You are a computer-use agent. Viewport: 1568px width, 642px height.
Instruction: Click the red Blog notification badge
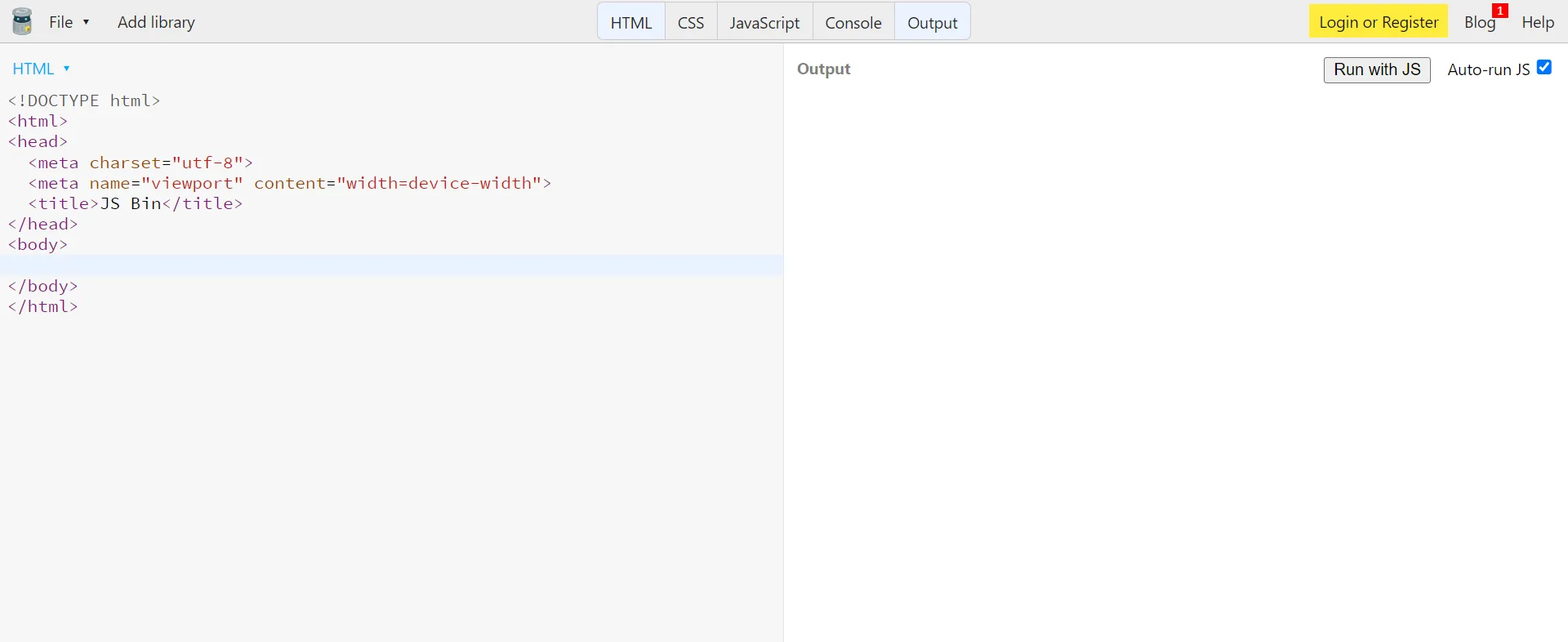tap(1500, 11)
